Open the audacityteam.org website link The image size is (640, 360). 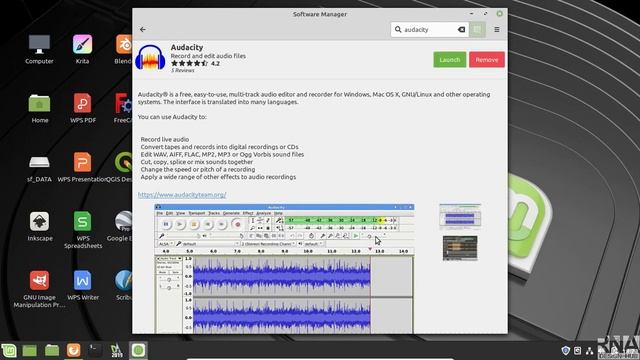[182, 195]
